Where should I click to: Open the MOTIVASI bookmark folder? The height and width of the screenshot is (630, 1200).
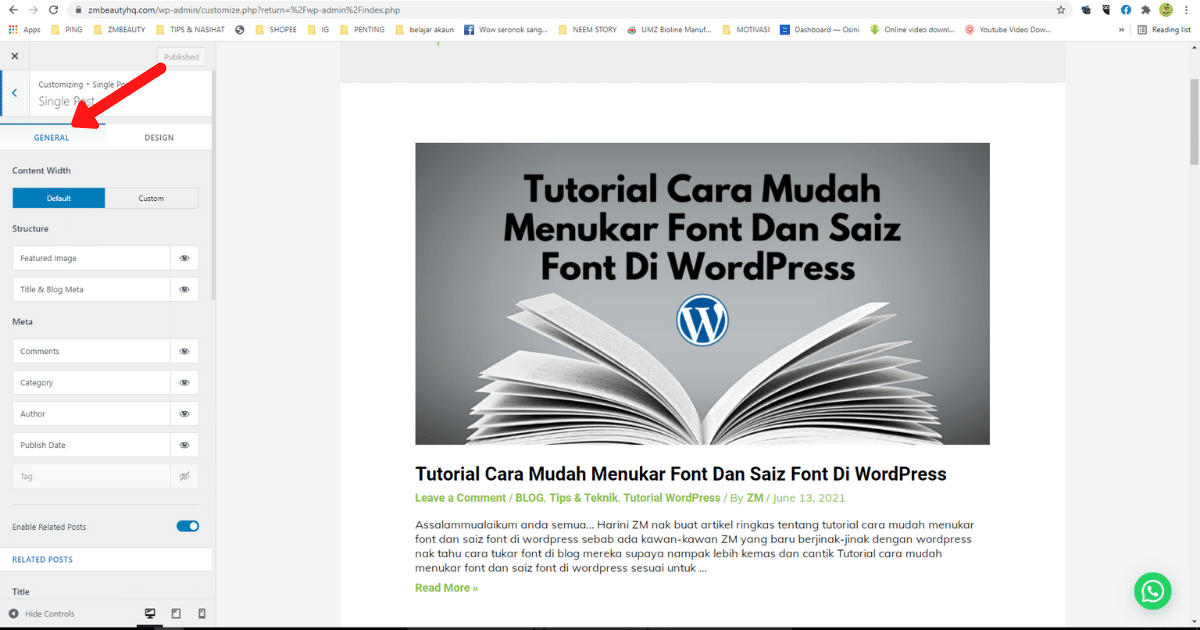[x=746, y=29]
